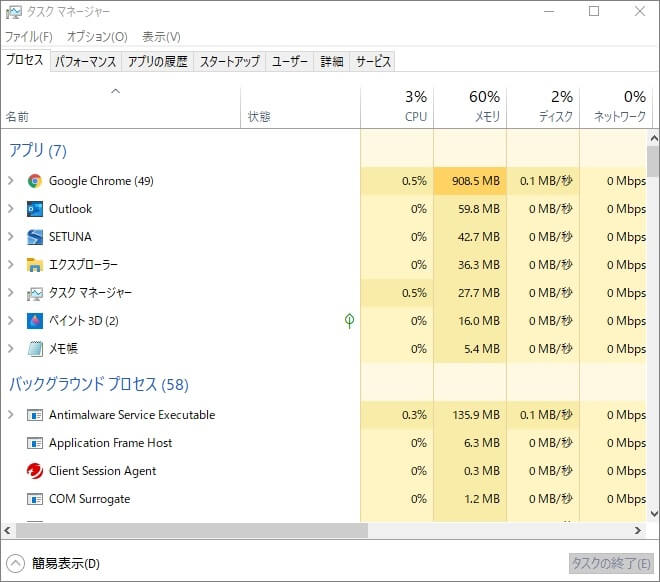Select the Application Frame Host row name
The image size is (660, 582).
(110, 443)
